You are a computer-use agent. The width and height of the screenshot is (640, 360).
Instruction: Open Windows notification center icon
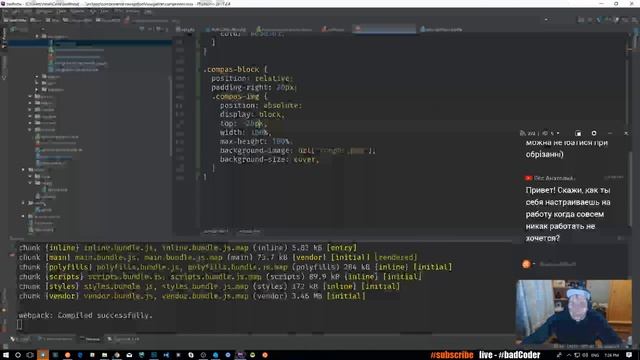point(629,355)
